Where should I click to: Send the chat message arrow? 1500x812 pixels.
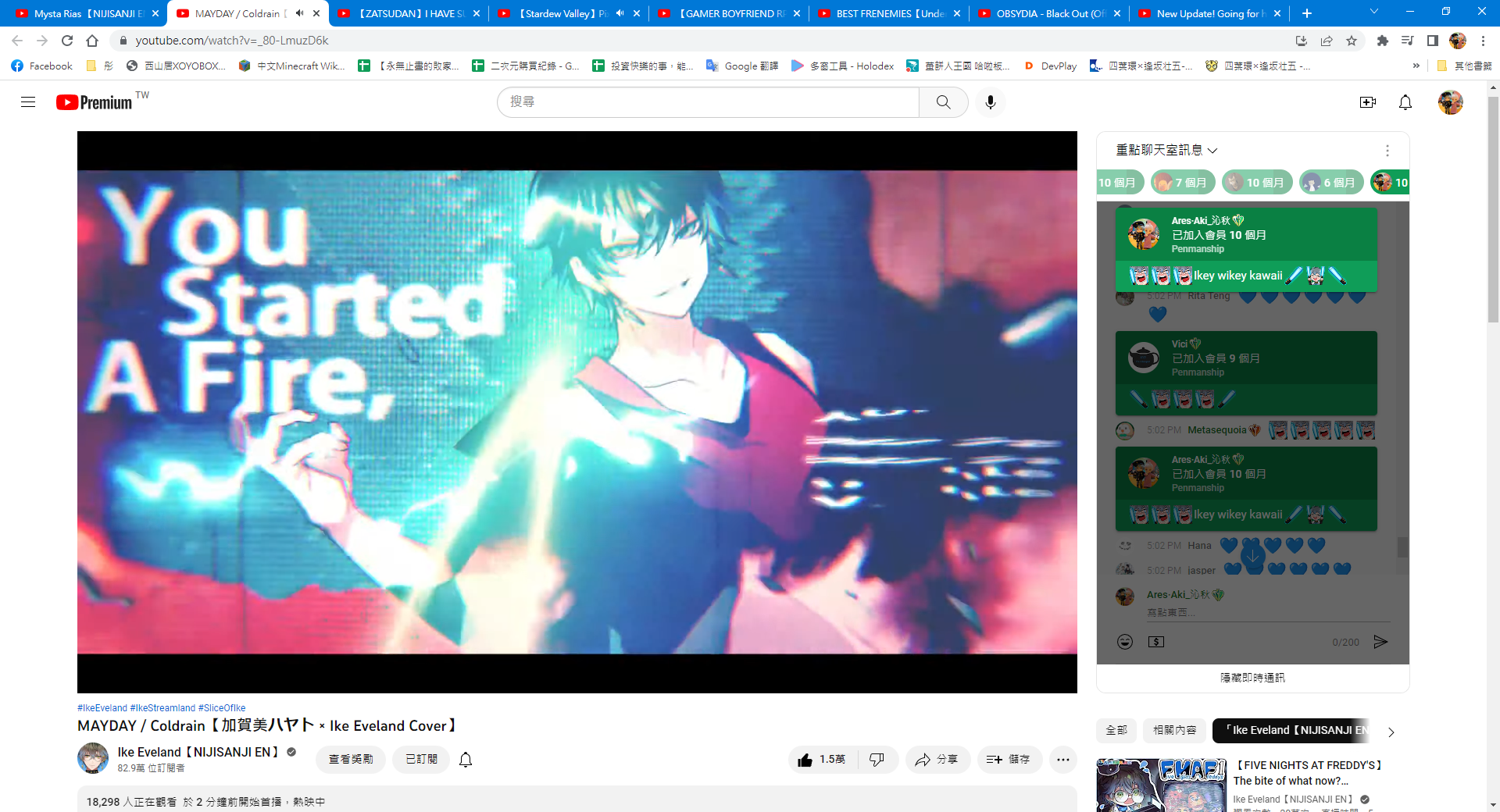(x=1380, y=642)
